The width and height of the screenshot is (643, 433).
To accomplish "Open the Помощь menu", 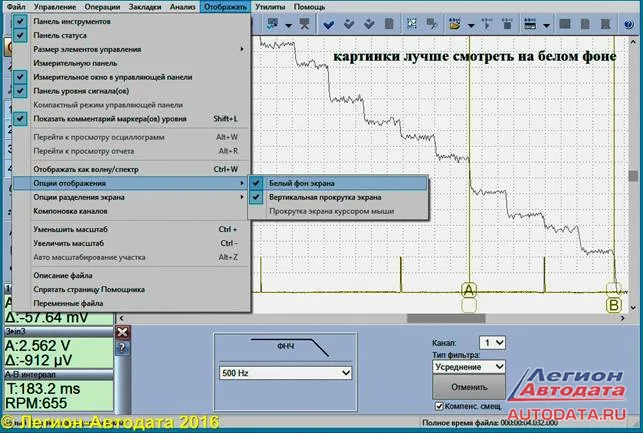I will point(309,7).
